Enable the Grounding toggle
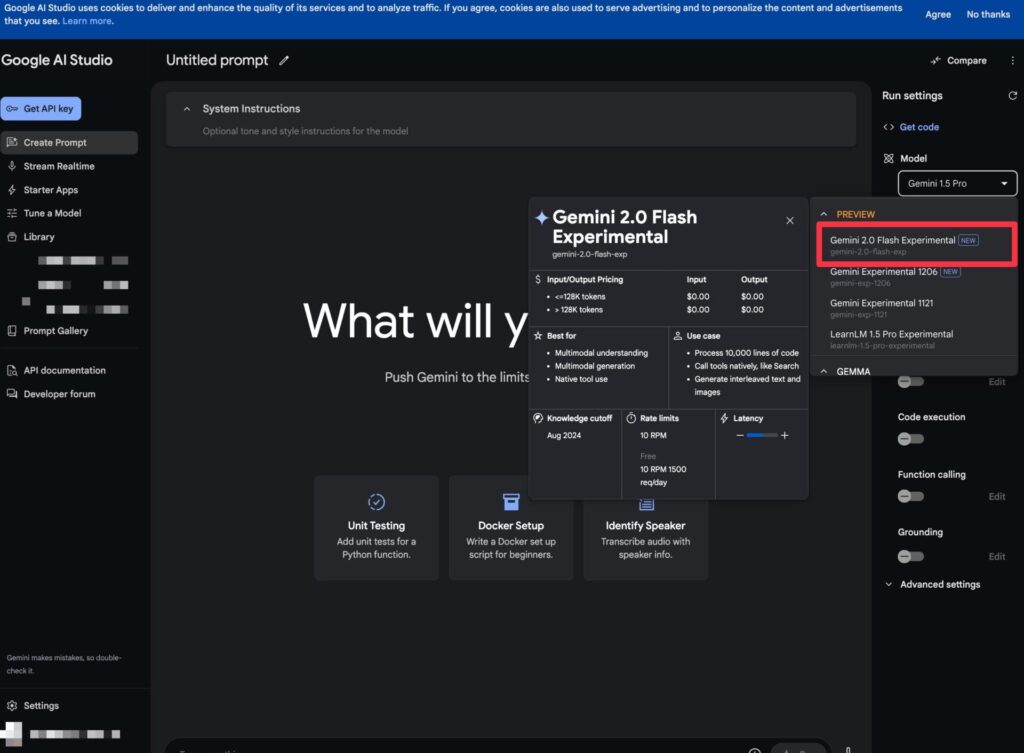 coord(910,556)
